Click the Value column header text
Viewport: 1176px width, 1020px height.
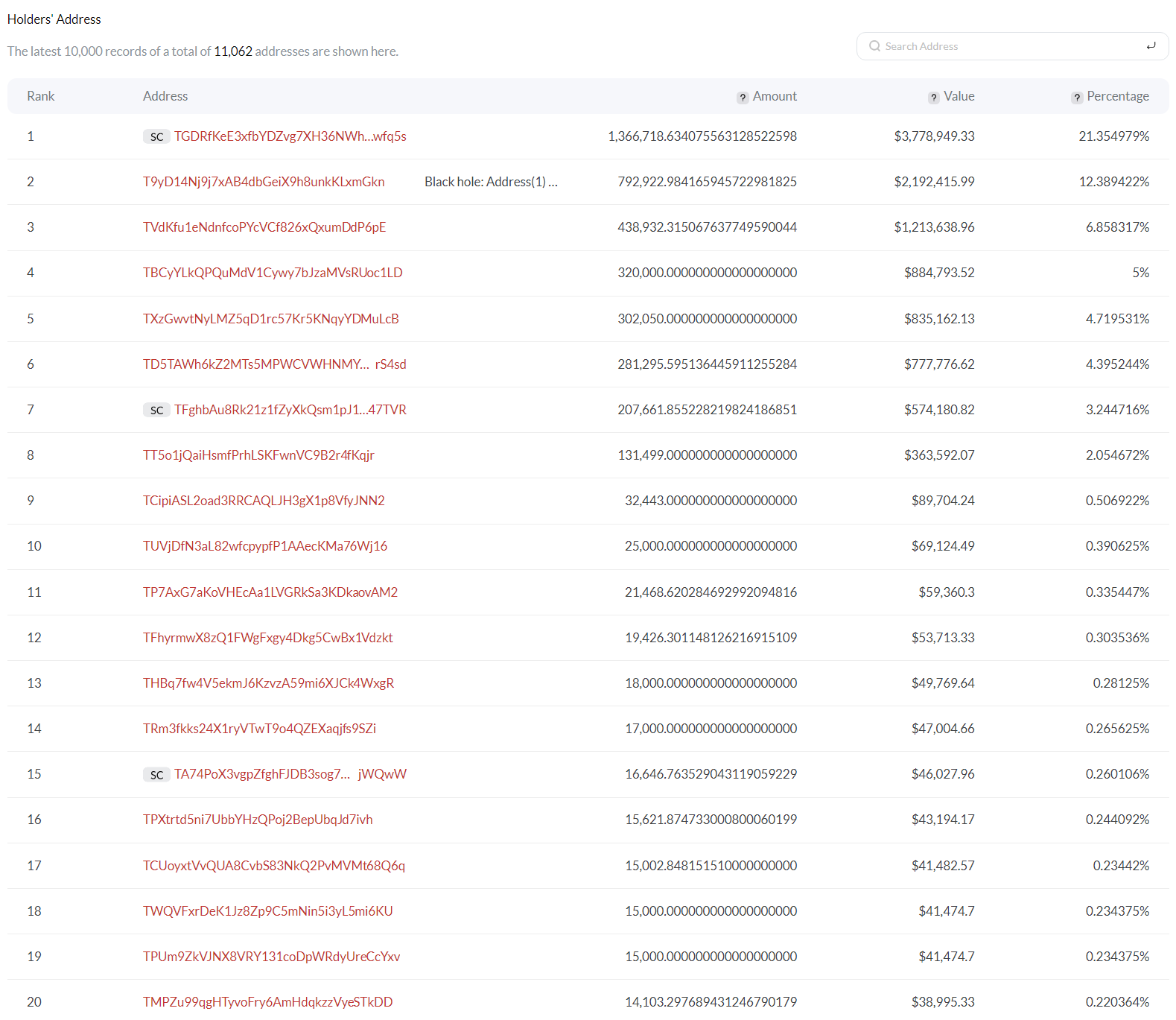[959, 96]
